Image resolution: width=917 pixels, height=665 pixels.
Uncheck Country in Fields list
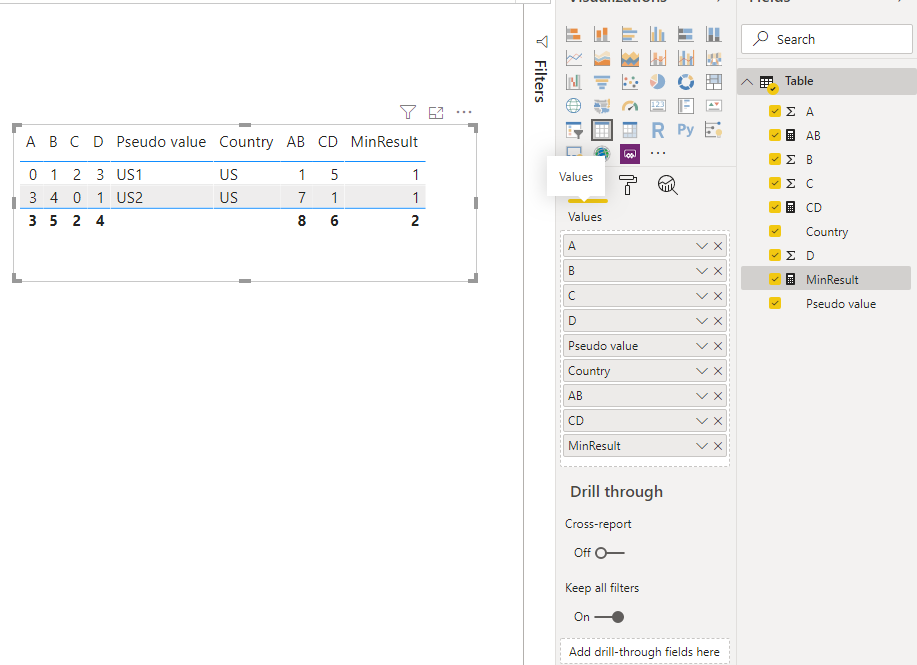[775, 231]
